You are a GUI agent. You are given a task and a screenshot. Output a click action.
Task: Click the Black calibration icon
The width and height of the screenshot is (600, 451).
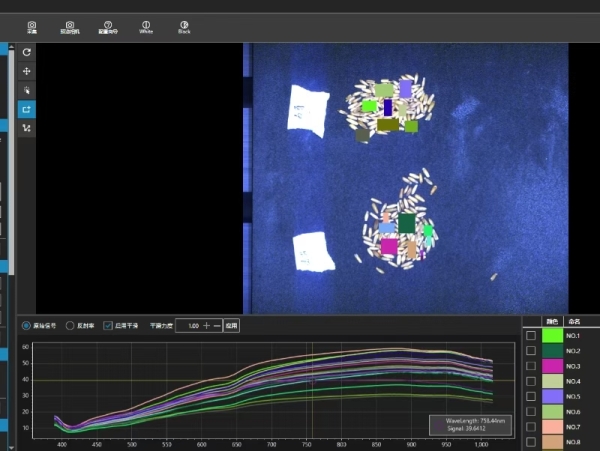pos(184,25)
